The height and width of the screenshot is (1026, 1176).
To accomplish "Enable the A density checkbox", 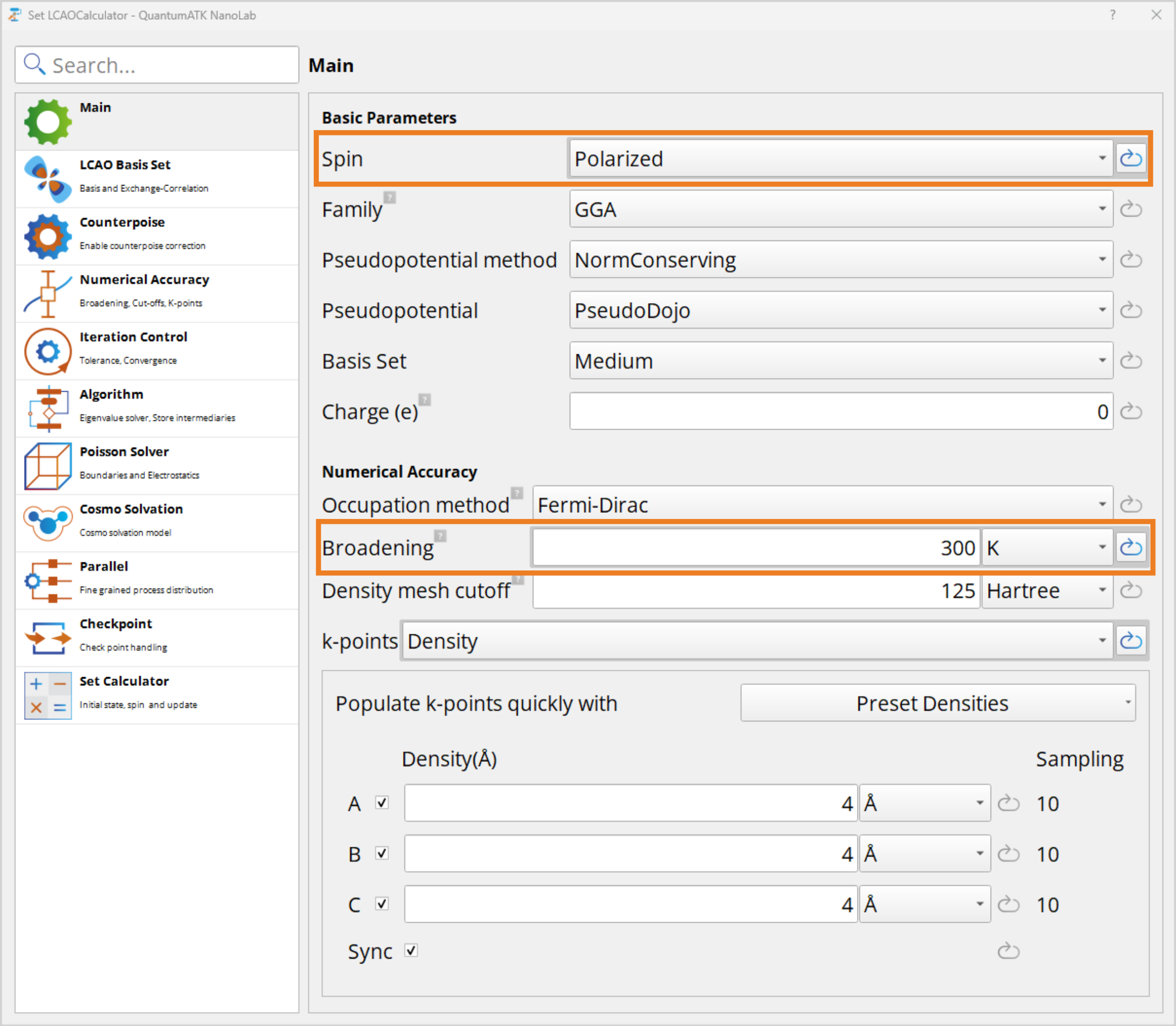I will pos(382,803).
